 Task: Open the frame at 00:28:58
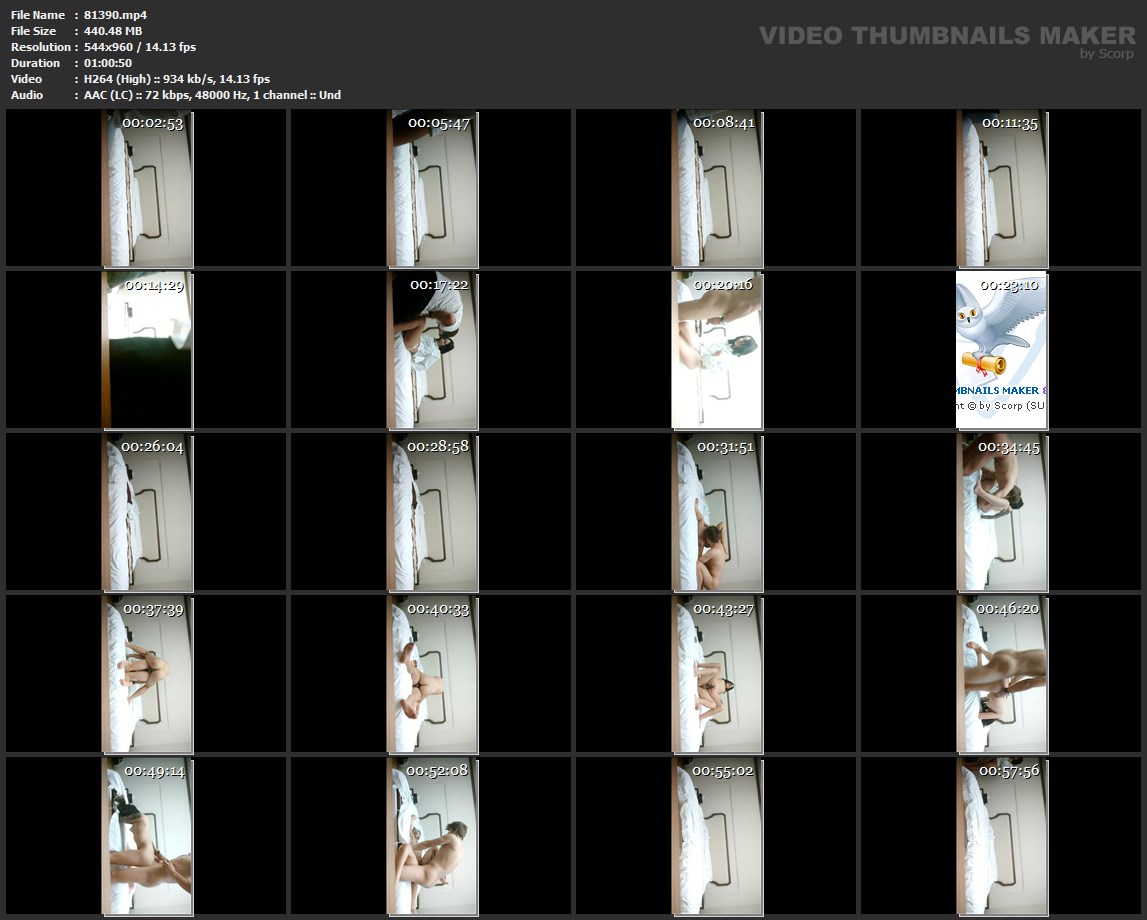point(432,512)
